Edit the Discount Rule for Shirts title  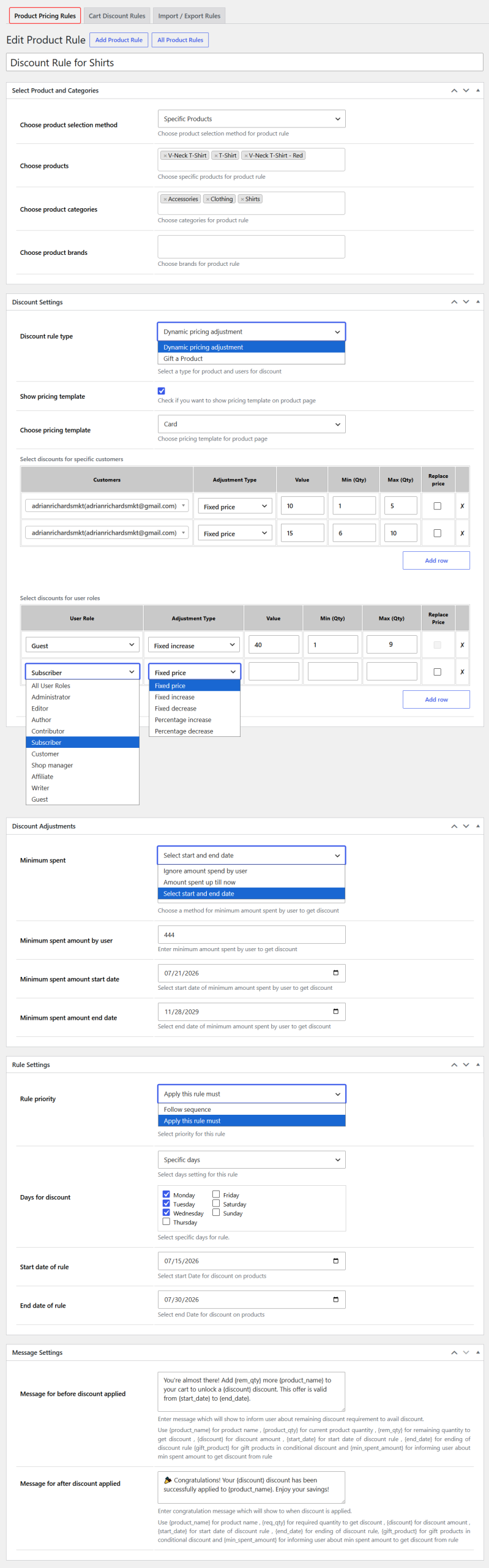pyautogui.click(x=244, y=62)
